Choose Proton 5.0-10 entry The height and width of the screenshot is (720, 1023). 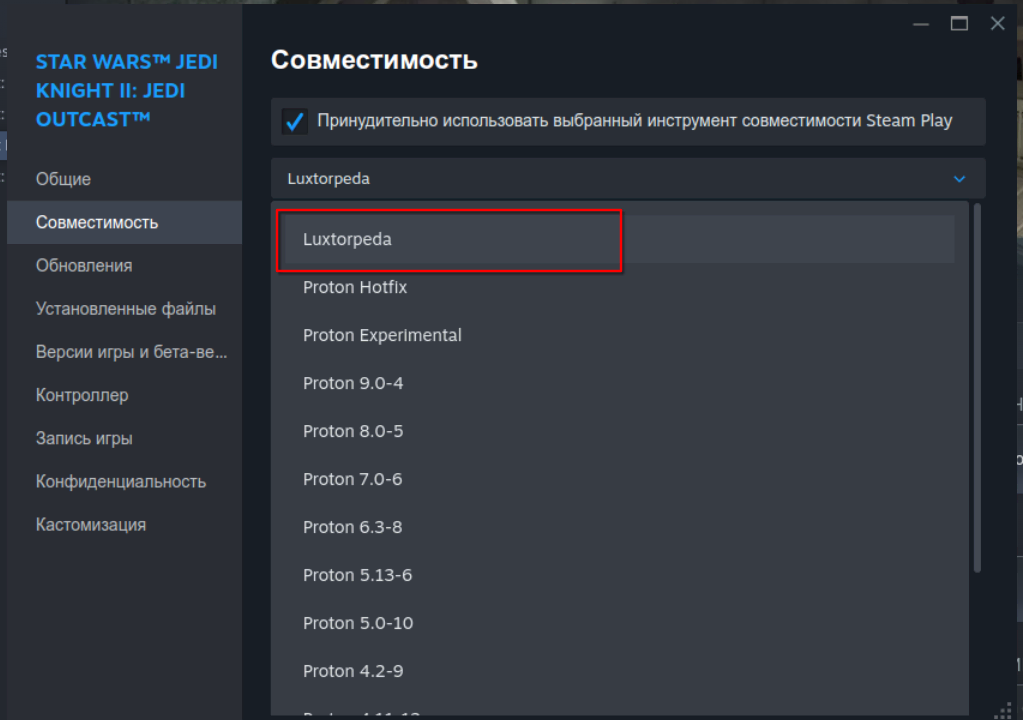click(358, 624)
